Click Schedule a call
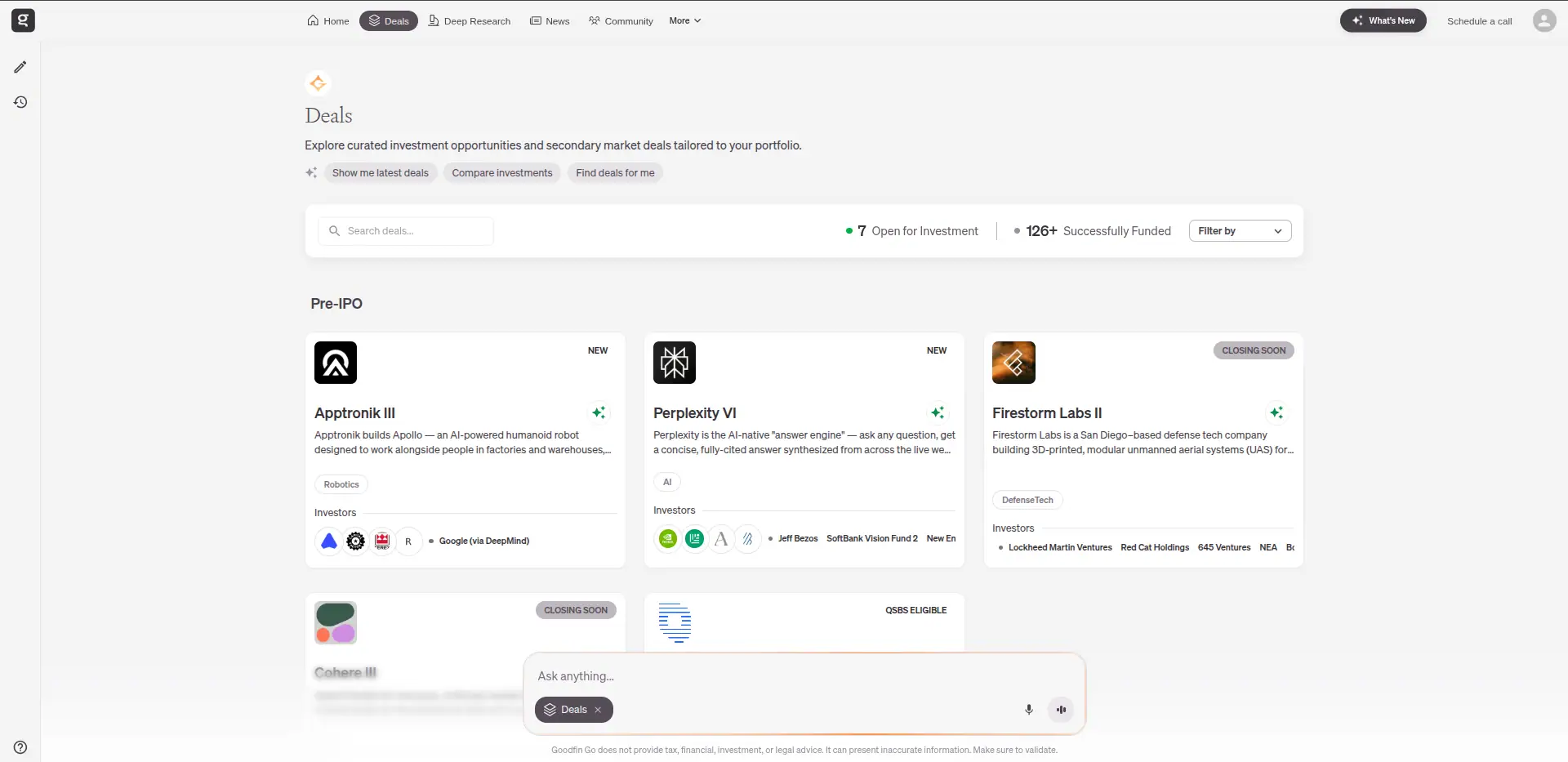Image resolution: width=1568 pixels, height=762 pixels. pos(1479,21)
